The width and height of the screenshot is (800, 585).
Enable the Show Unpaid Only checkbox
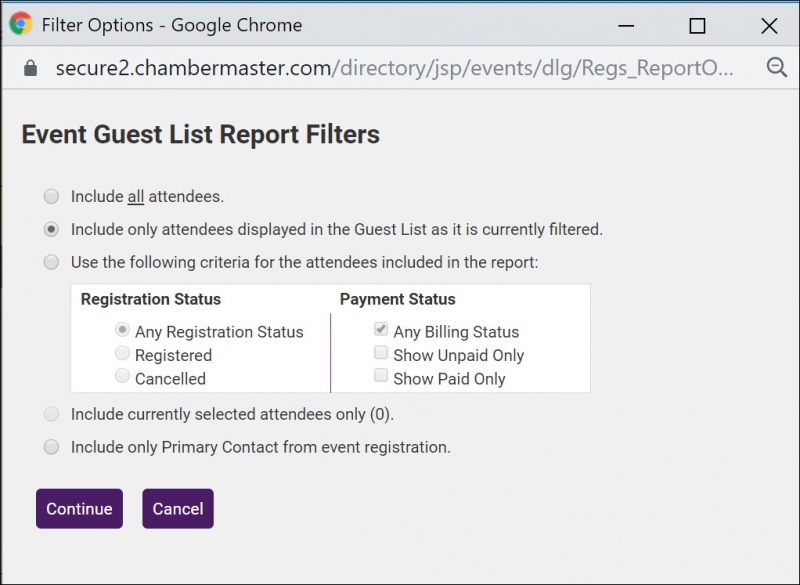(x=380, y=353)
